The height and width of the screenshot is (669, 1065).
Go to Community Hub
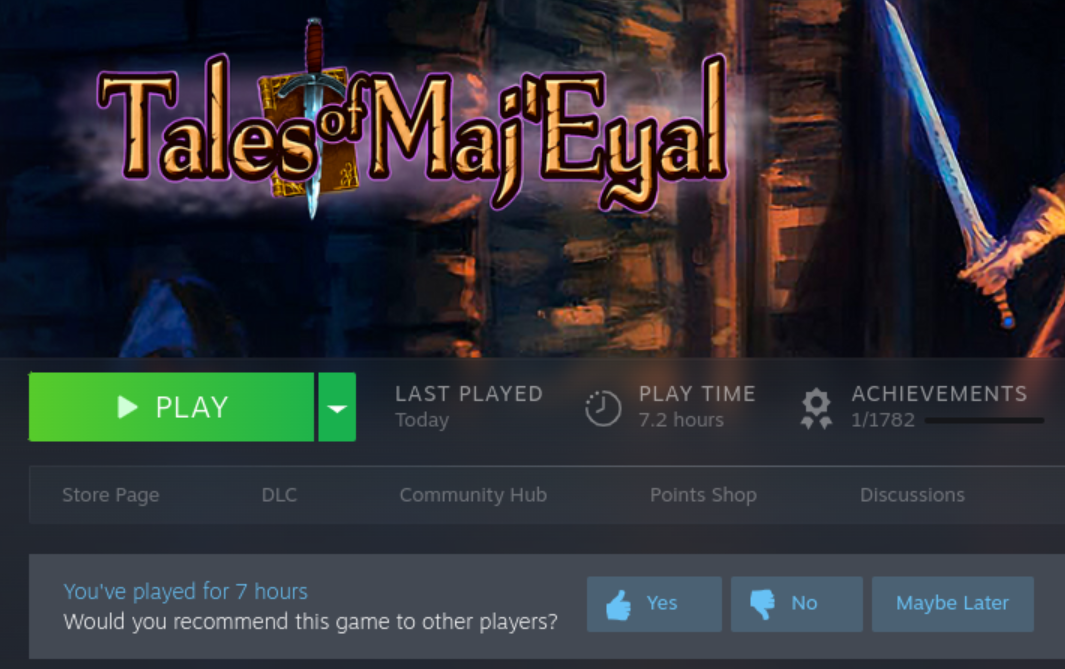[x=473, y=495]
